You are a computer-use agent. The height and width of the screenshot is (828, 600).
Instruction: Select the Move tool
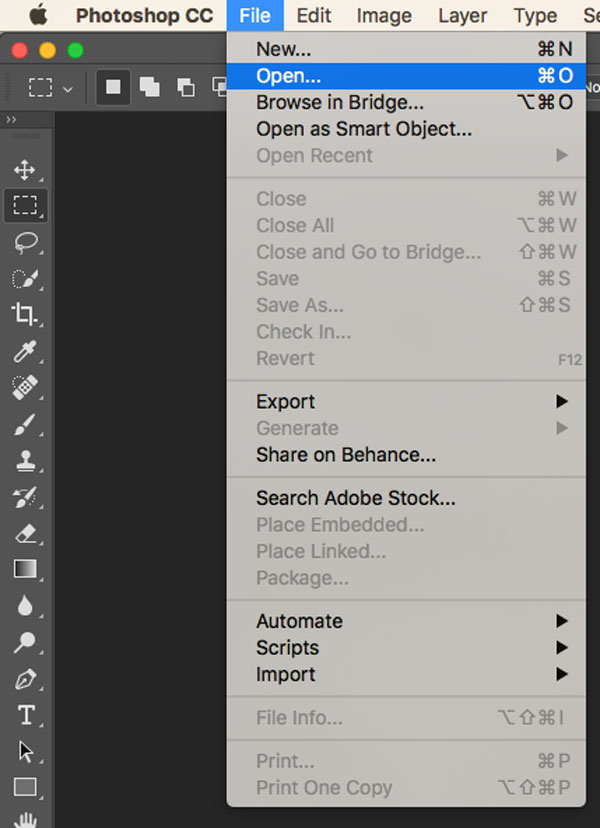click(24, 171)
